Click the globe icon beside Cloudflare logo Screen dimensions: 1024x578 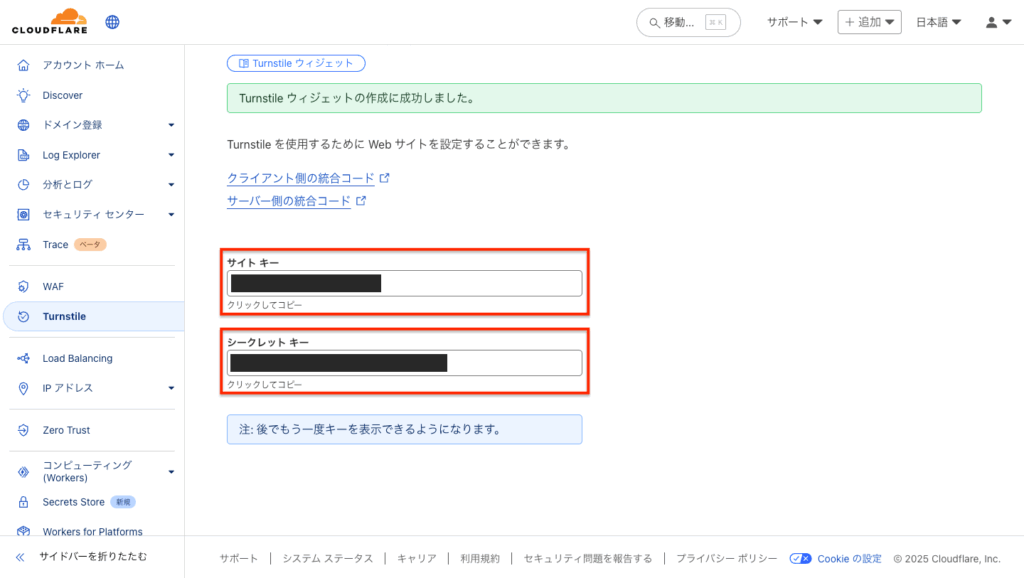coord(112,22)
